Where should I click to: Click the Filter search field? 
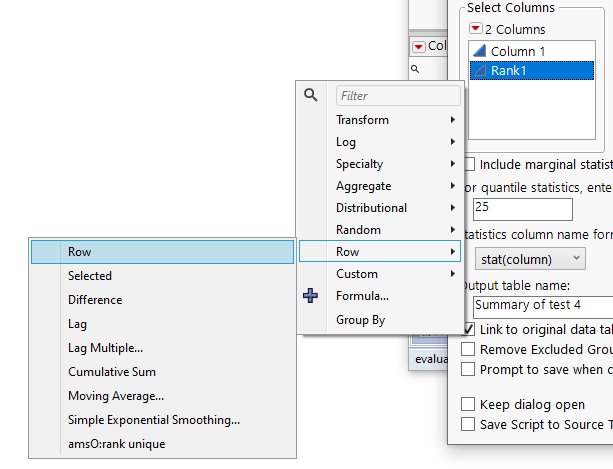coord(398,96)
